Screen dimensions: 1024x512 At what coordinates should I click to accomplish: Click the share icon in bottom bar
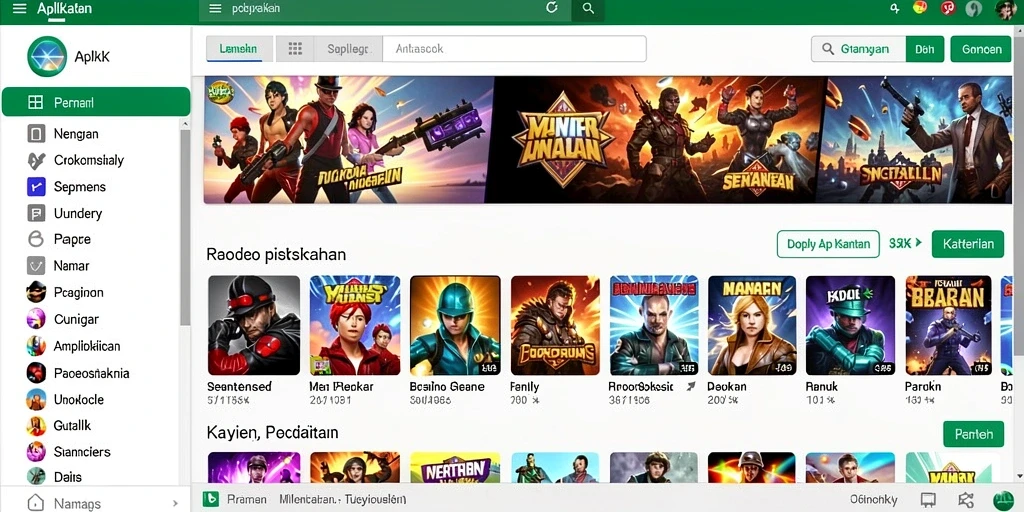coord(965,500)
